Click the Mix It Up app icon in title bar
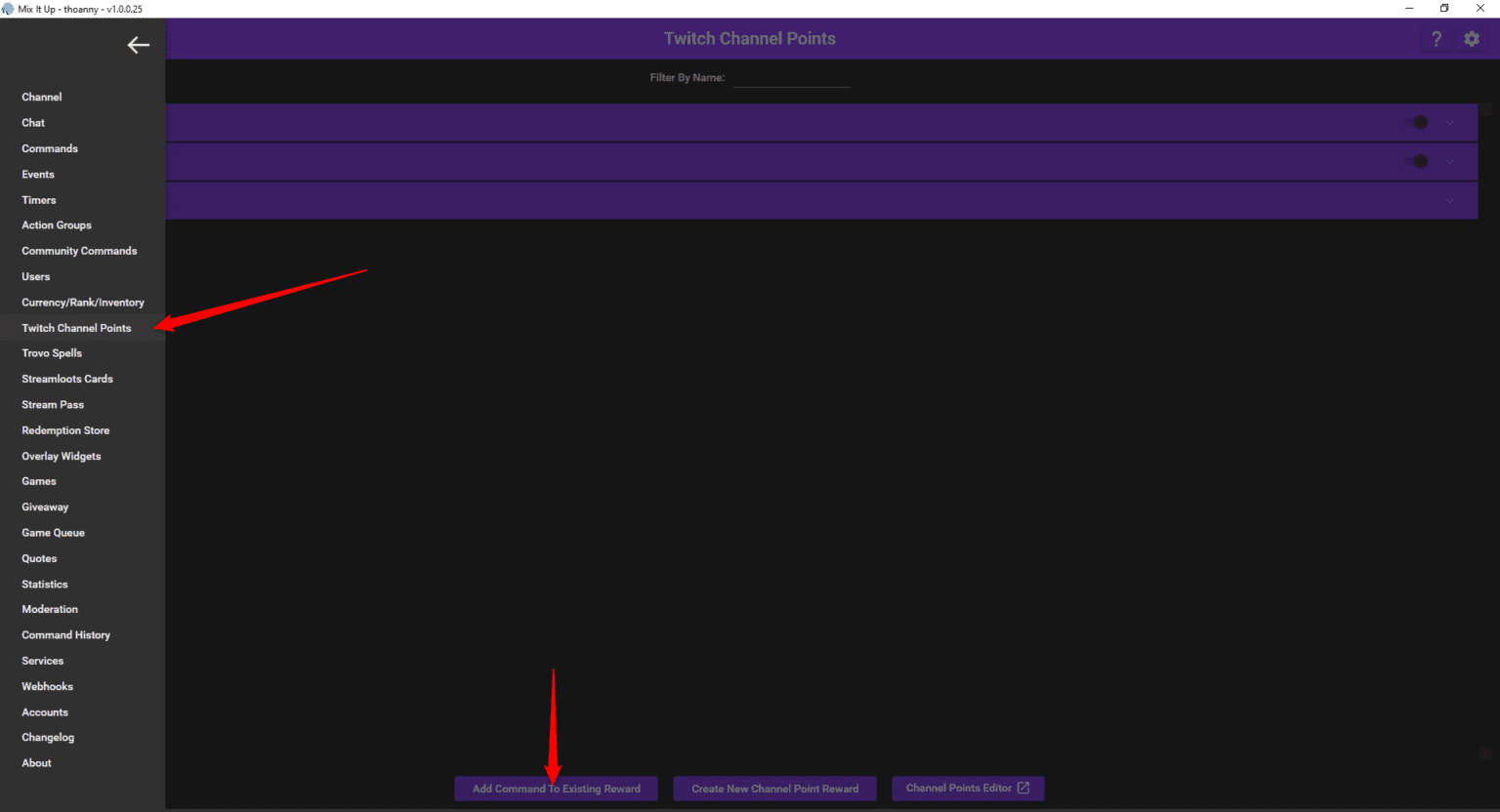 pos(8,9)
